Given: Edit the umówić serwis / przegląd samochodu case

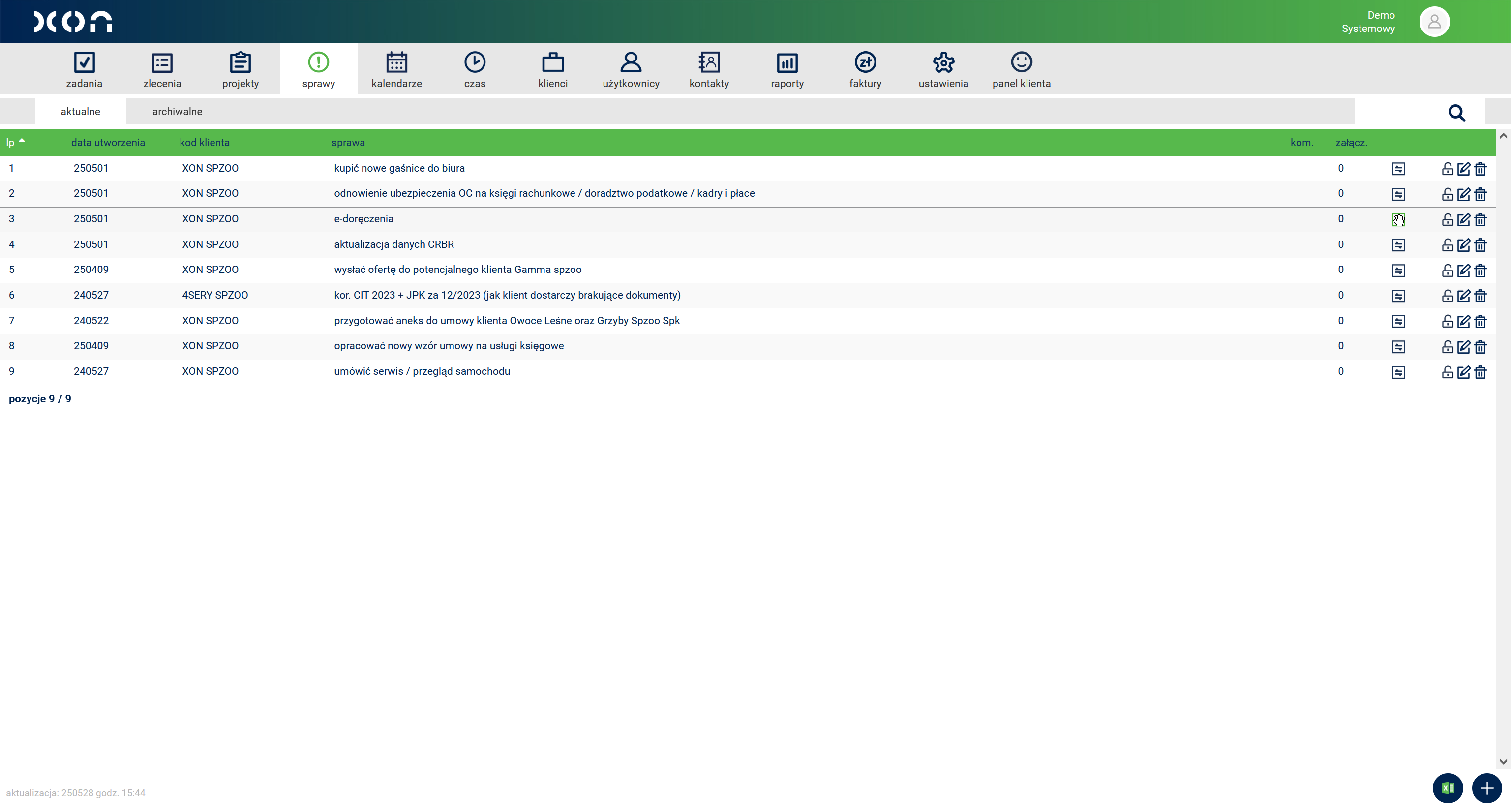Looking at the screenshot, I should [x=1463, y=372].
